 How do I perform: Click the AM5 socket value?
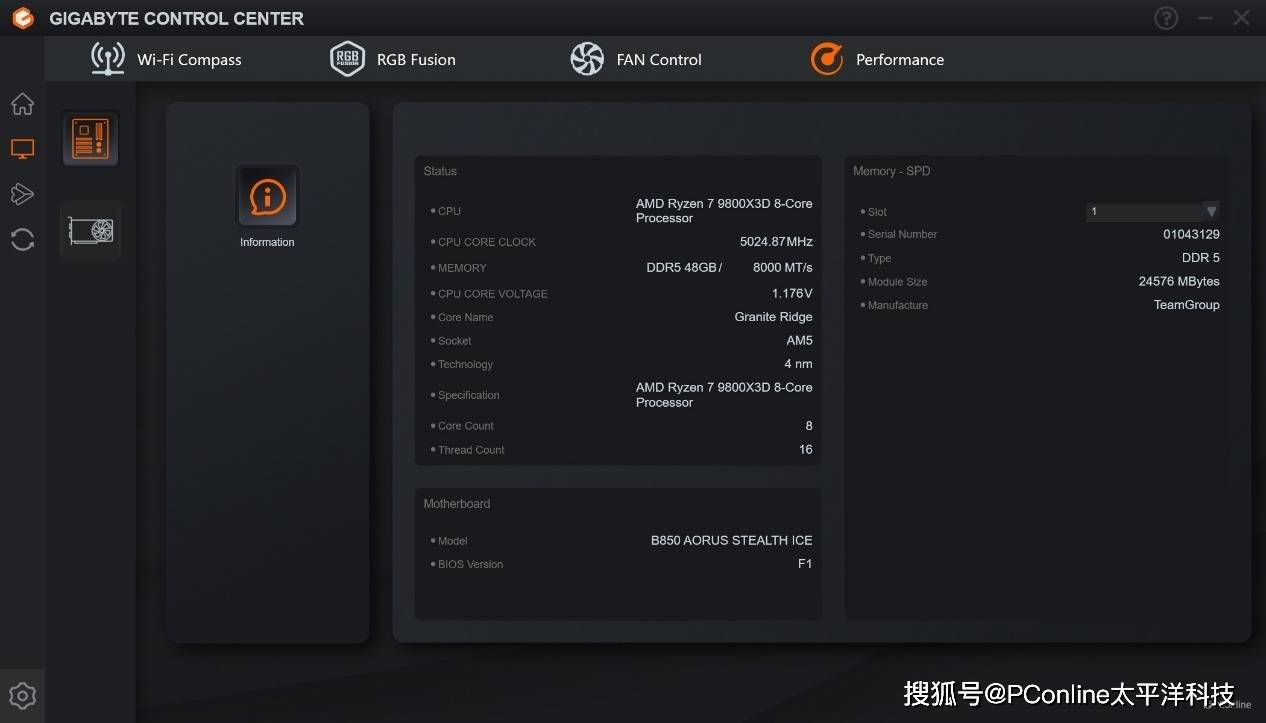799,341
